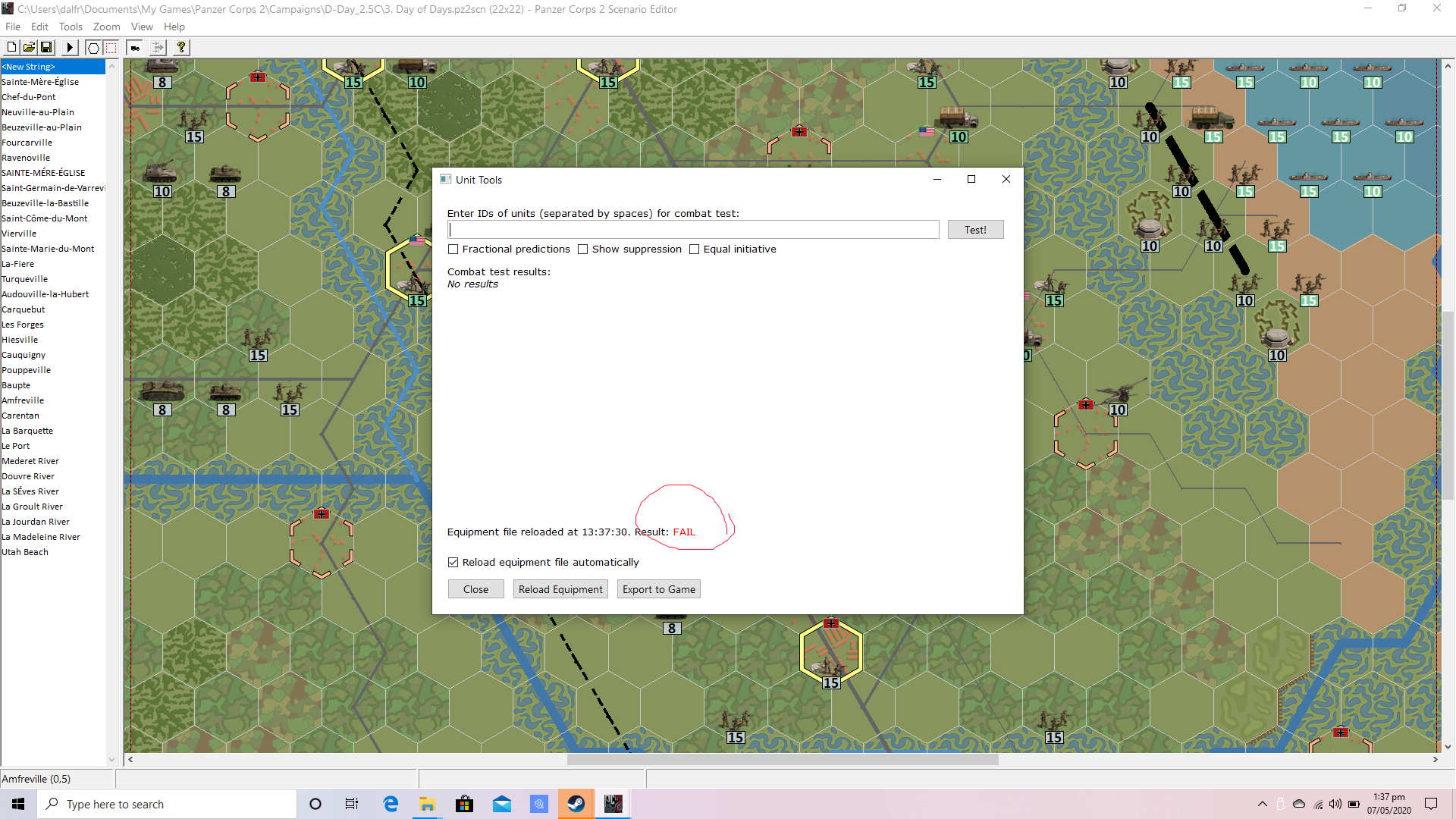
Task: Check the Show suppression option
Action: pos(583,249)
